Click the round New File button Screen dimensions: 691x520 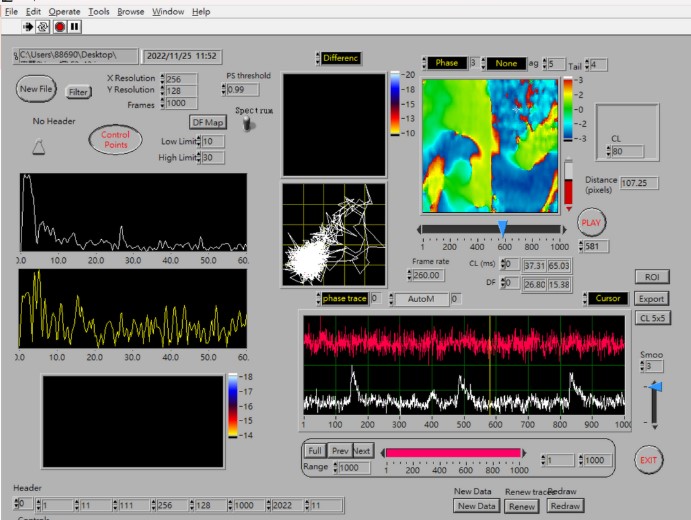[x=36, y=89]
